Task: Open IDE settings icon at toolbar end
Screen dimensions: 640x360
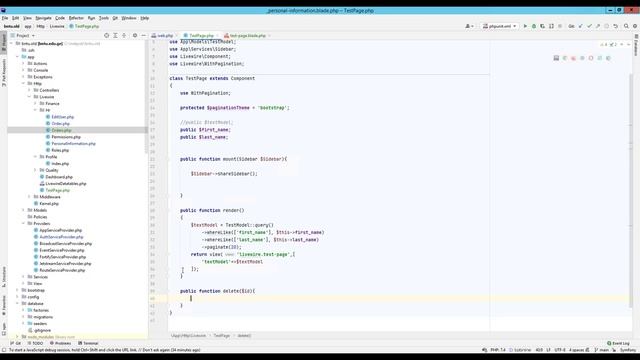Action: pyautogui.click(x=635, y=26)
